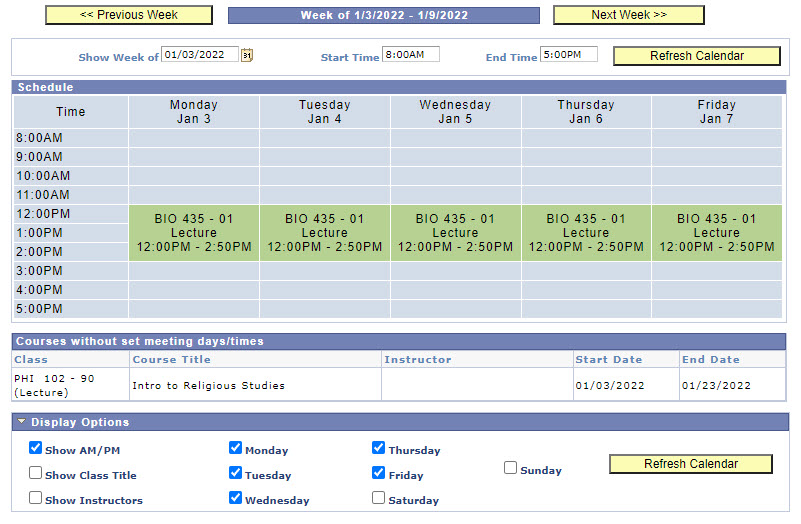Click the Thursday Jan 6 column header
The height and width of the screenshot is (524, 801).
click(x=586, y=112)
